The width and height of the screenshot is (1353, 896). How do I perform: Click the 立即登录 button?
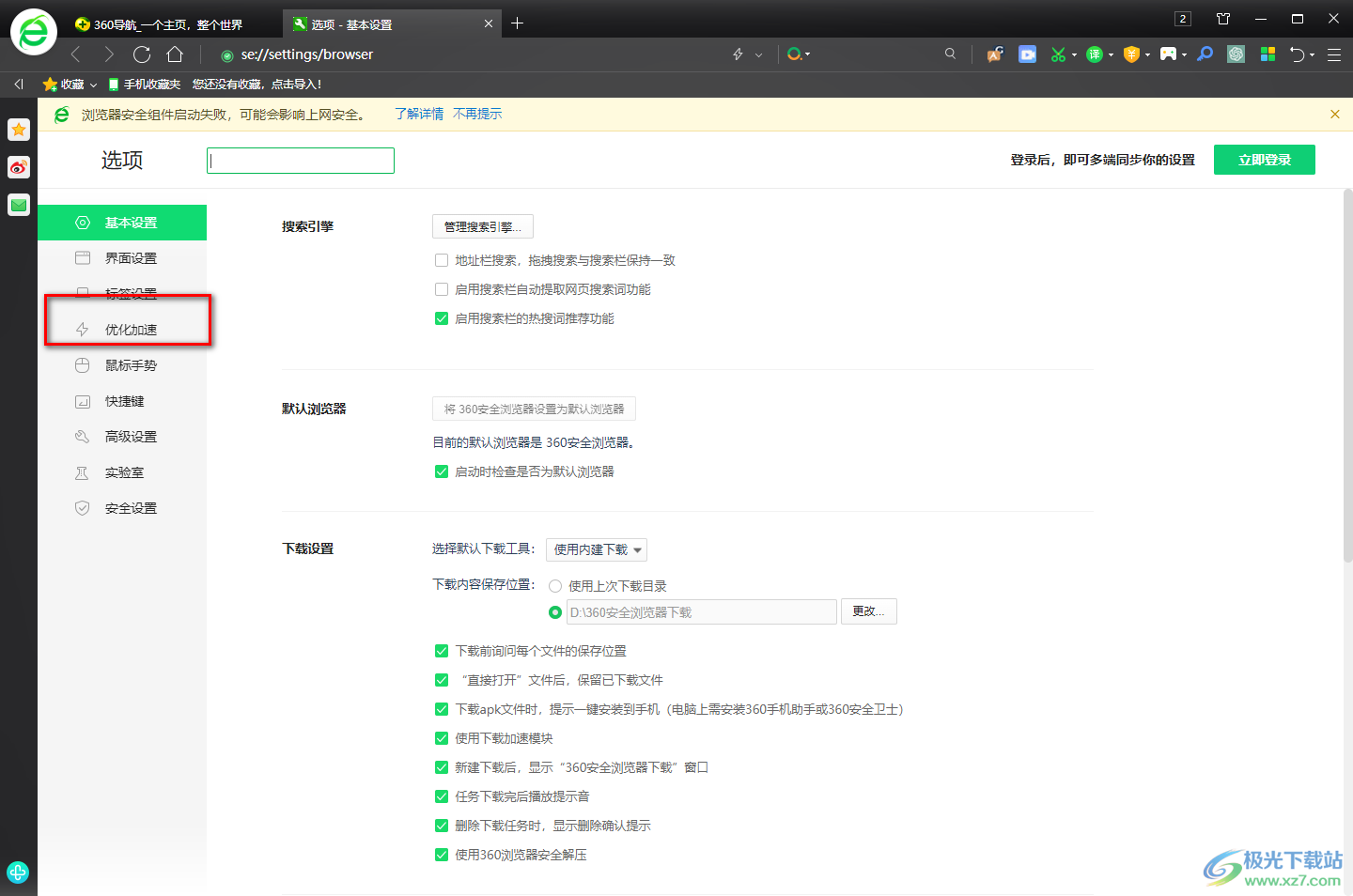(1265, 160)
